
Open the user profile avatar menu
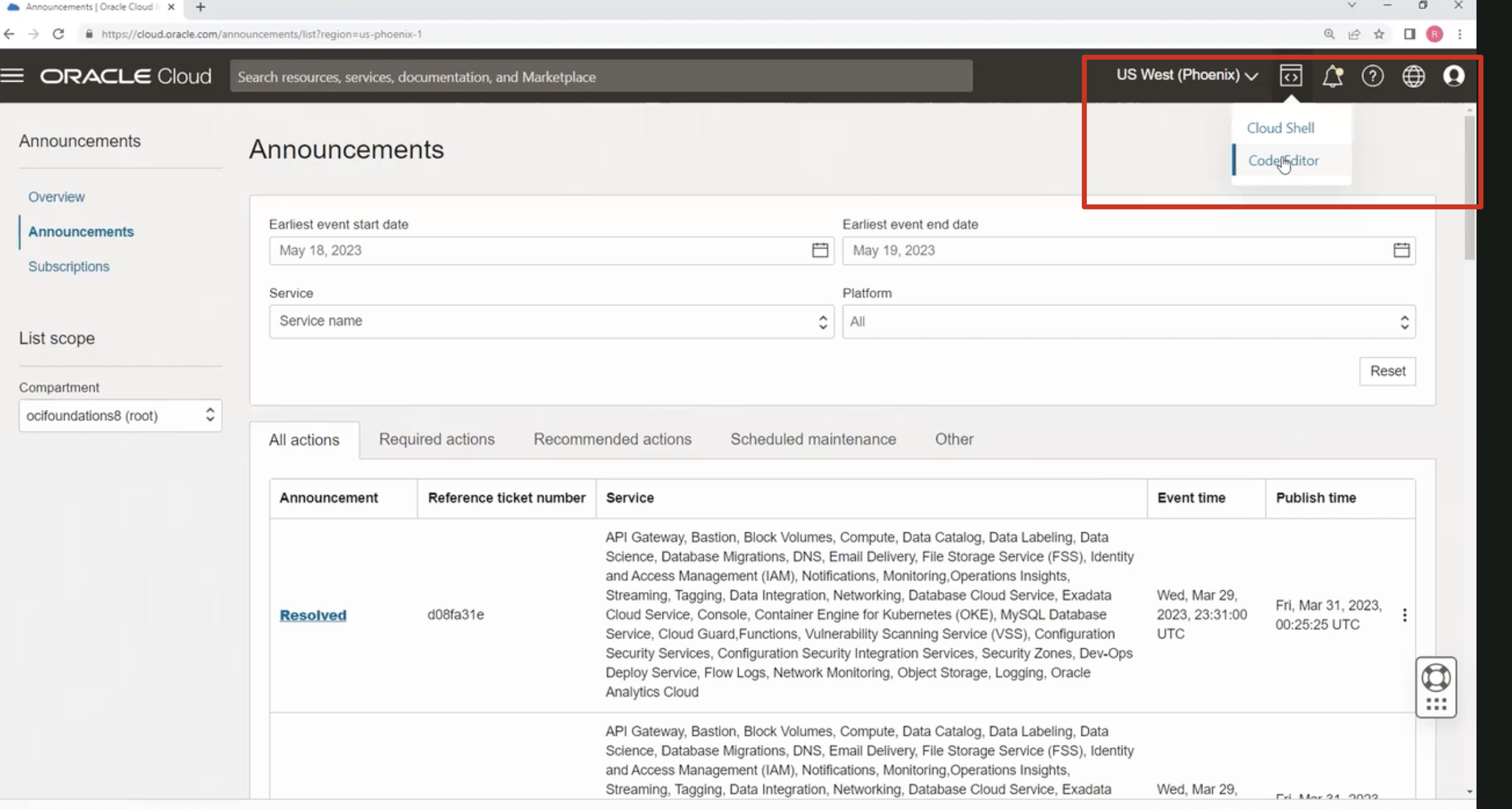1453,76
